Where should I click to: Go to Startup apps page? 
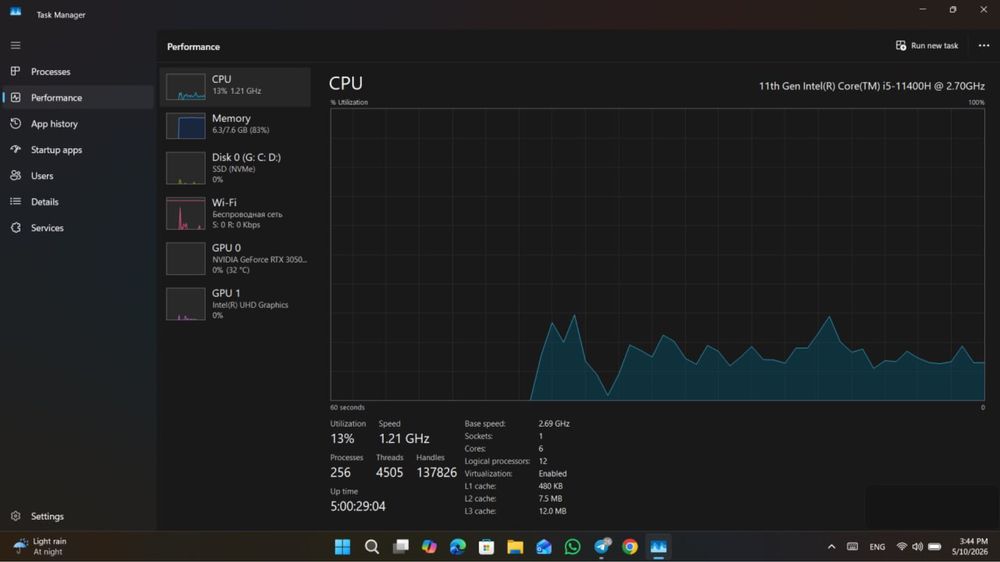(78, 150)
